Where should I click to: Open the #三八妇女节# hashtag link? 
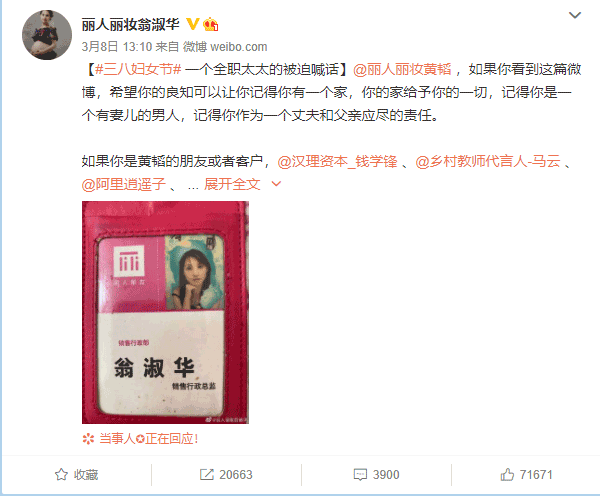tap(138, 69)
